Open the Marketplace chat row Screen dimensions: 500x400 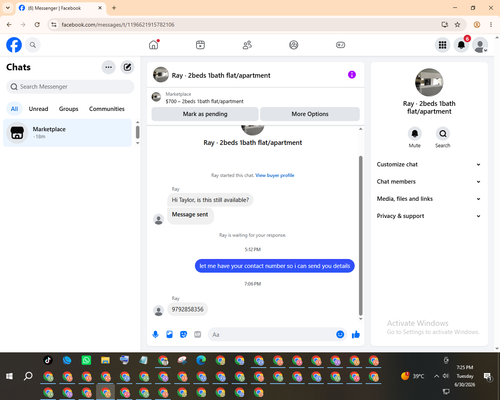(x=67, y=133)
